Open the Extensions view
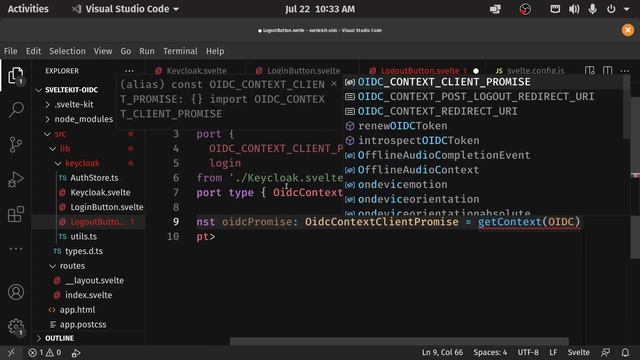This screenshot has height=360, width=640. coord(16,214)
